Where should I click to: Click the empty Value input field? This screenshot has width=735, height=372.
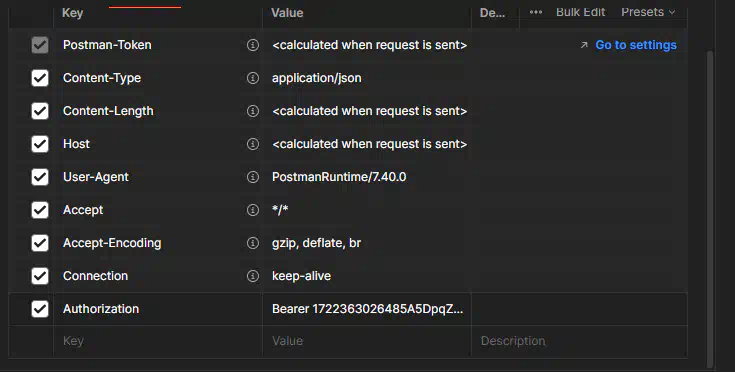click(367, 341)
